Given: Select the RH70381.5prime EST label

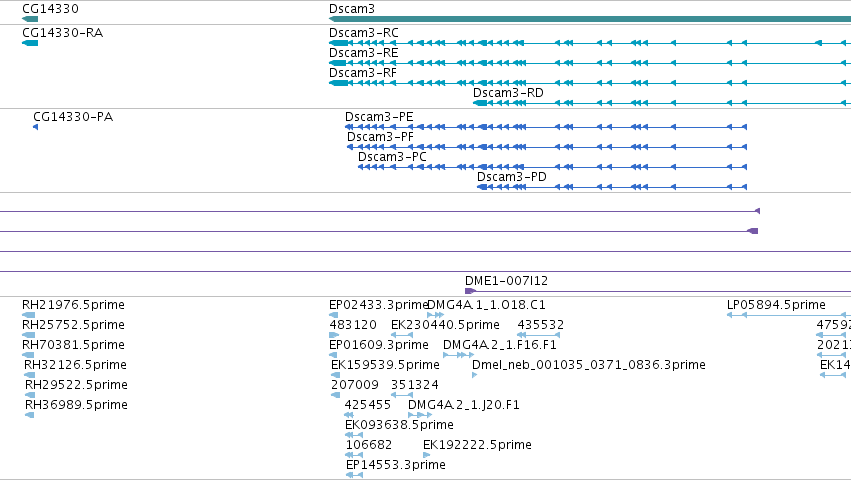Looking at the screenshot, I should tap(73, 345).
